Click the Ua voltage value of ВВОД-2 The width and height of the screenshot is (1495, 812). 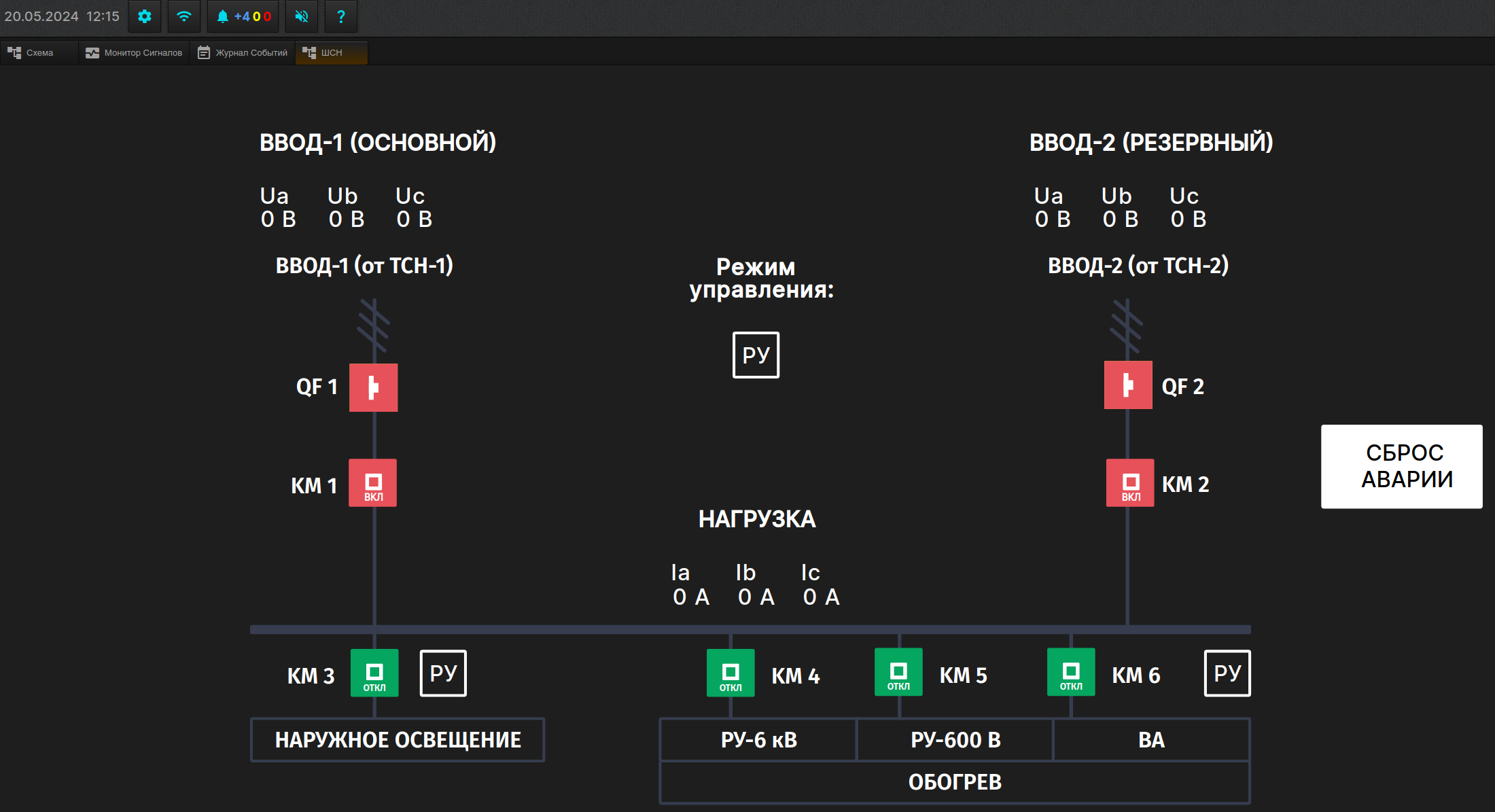pyautogui.click(x=1053, y=219)
